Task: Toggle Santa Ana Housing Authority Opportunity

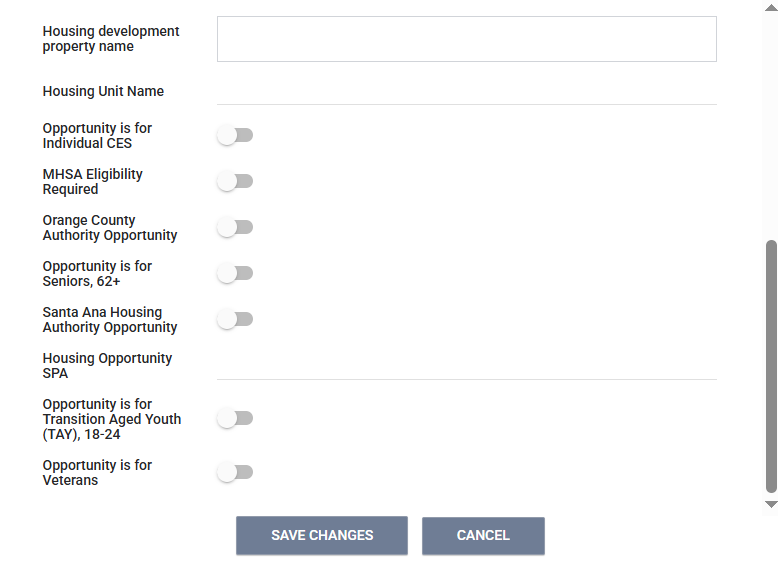Action: (235, 319)
